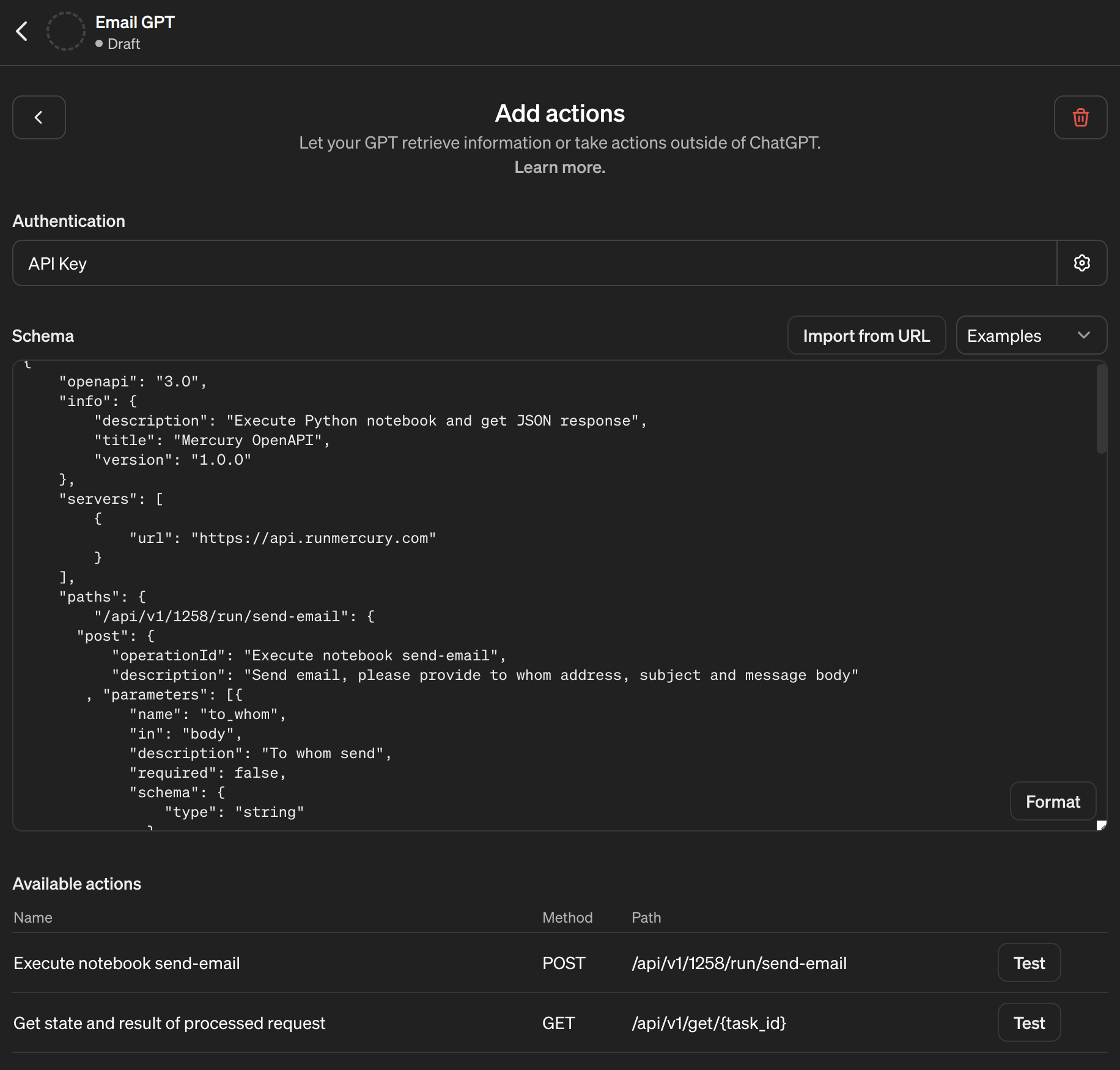
Task: Click the Draft status indicator dot
Action: tap(98, 43)
